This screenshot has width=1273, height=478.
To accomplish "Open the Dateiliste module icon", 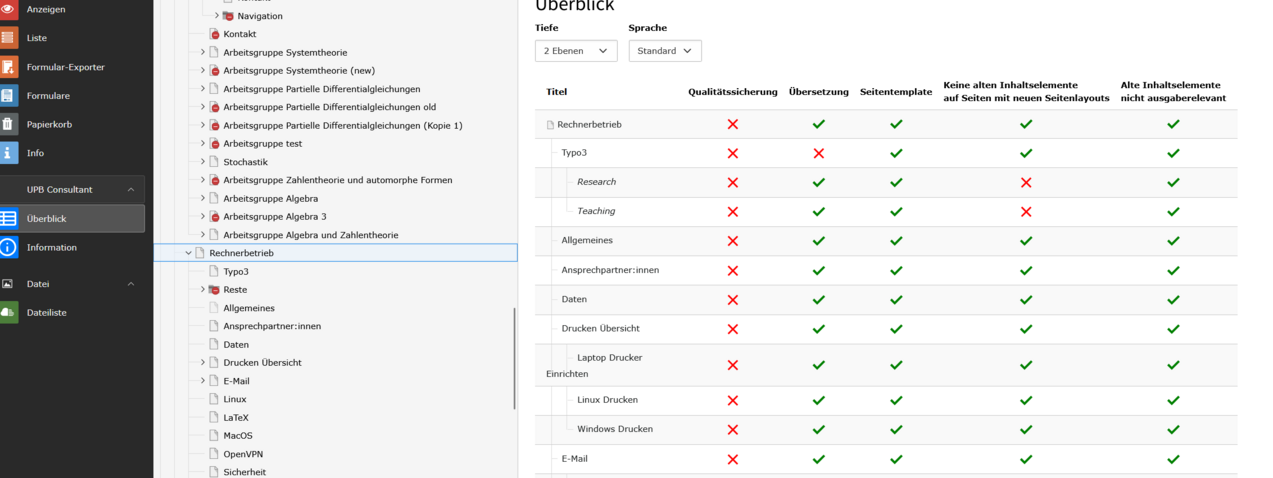I will coord(8,313).
